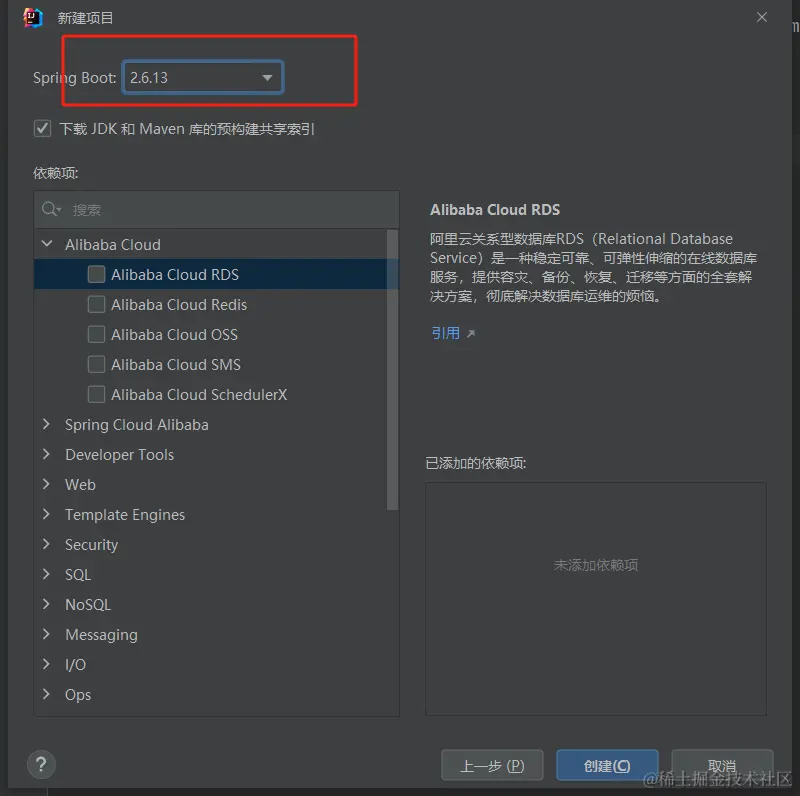Check the Alibaba Cloud SMS checkbox
Viewport: 800px width, 796px height.
tap(96, 364)
